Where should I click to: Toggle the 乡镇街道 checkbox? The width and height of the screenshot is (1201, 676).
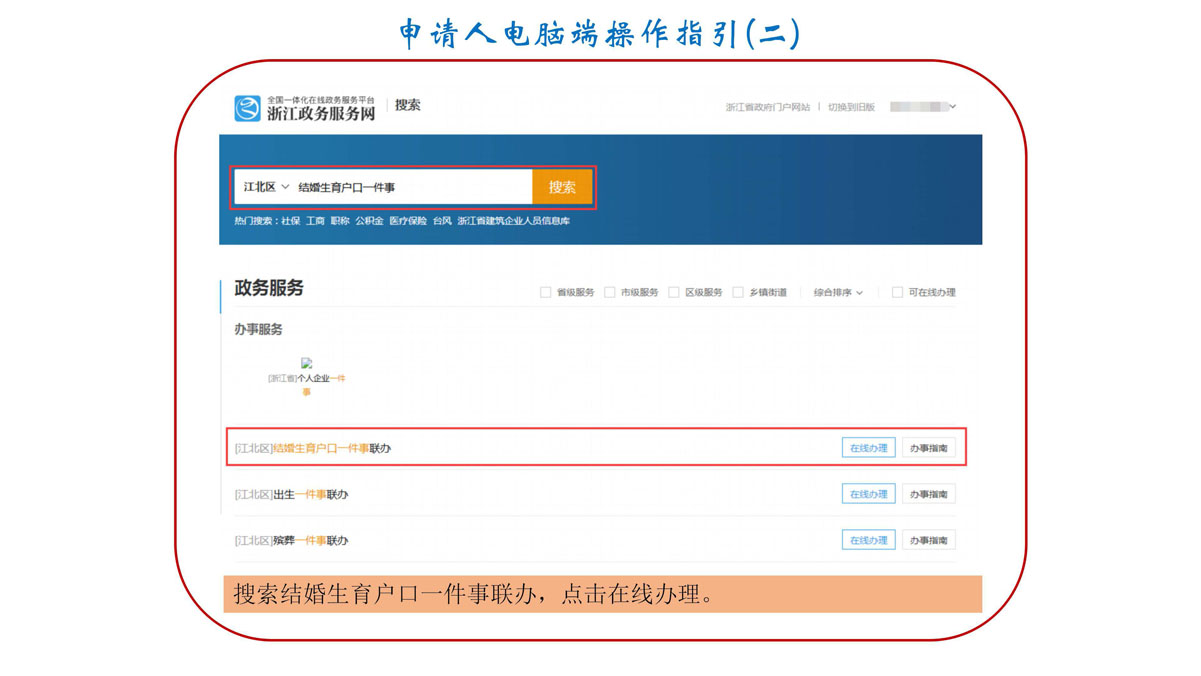point(738,293)
